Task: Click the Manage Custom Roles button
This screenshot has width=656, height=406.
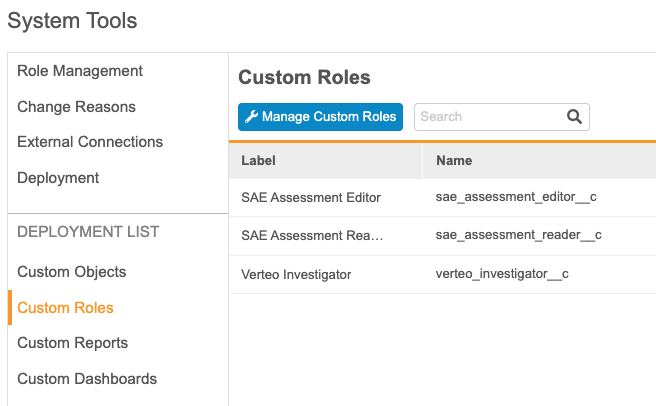Action: 320,117
